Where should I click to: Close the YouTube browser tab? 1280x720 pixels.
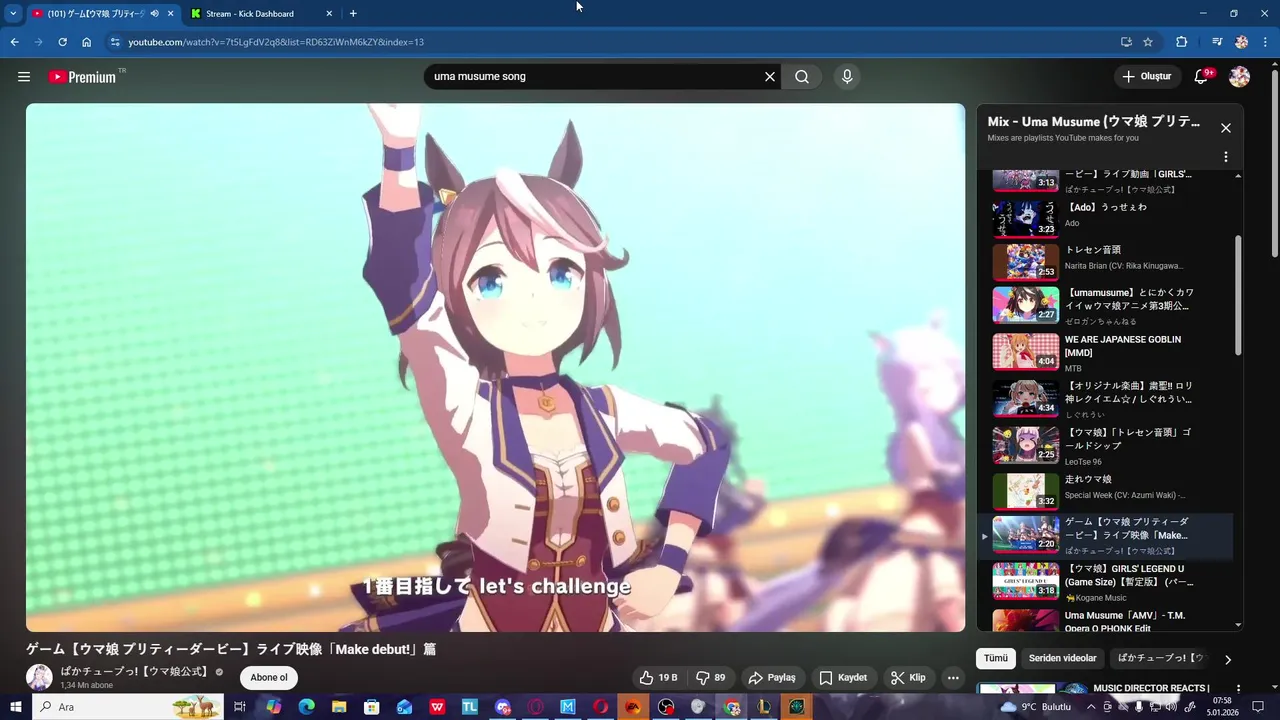pyautogui.click(x=170, y=13)
